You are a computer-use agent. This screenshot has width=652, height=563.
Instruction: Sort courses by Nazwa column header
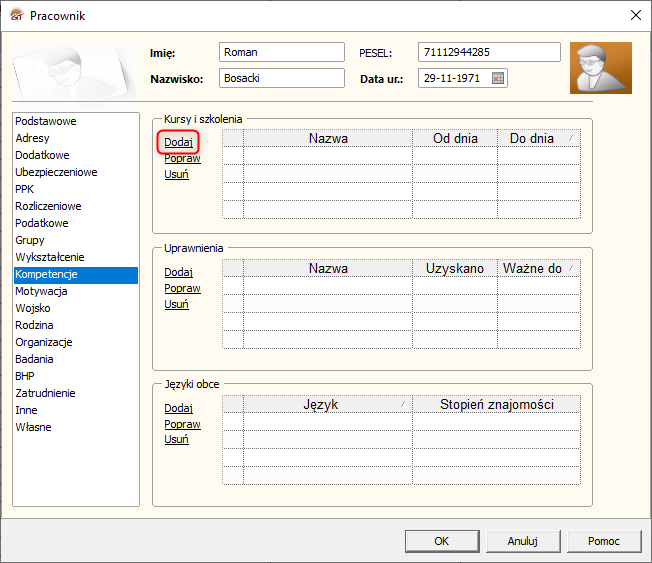(328, 138)
